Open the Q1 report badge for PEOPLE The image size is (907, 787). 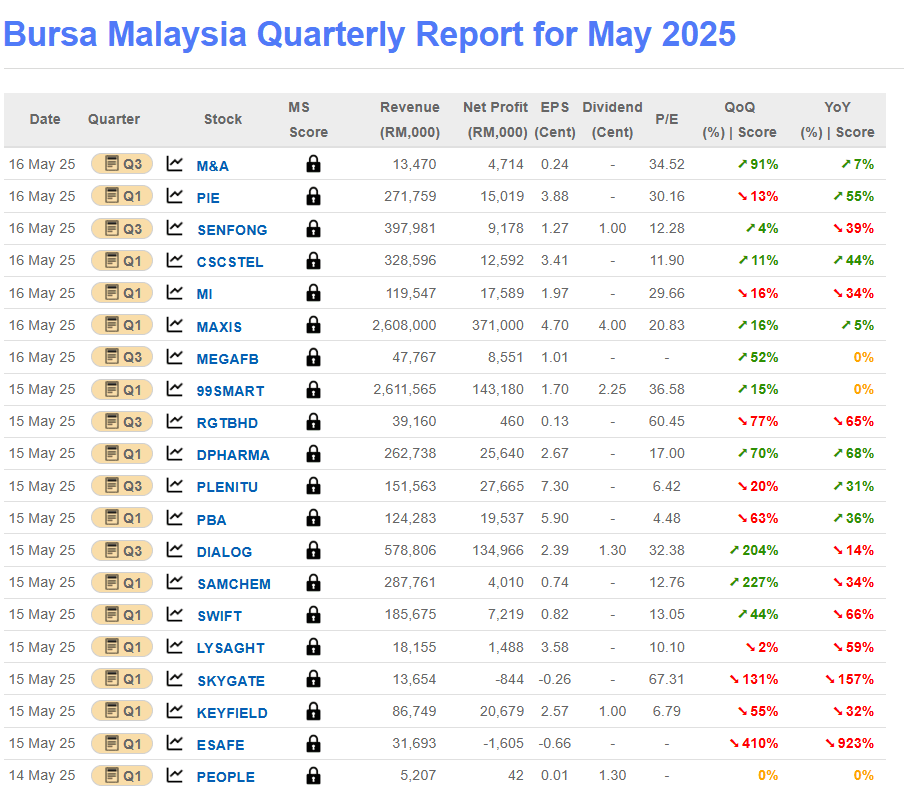(121, 776)
